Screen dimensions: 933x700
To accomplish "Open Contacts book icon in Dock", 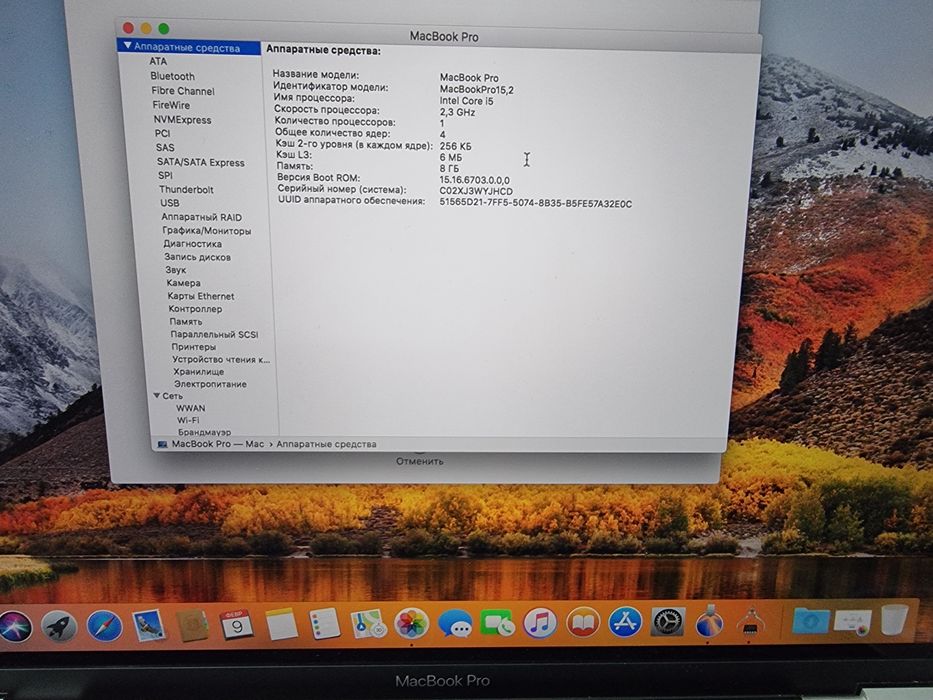I will point(192,626).
